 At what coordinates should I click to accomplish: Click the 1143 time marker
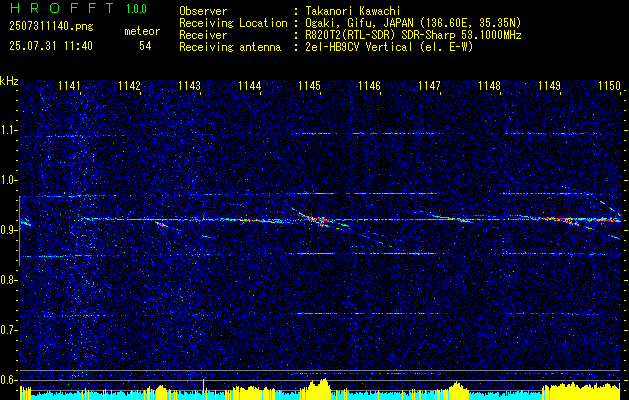point(189,86)
